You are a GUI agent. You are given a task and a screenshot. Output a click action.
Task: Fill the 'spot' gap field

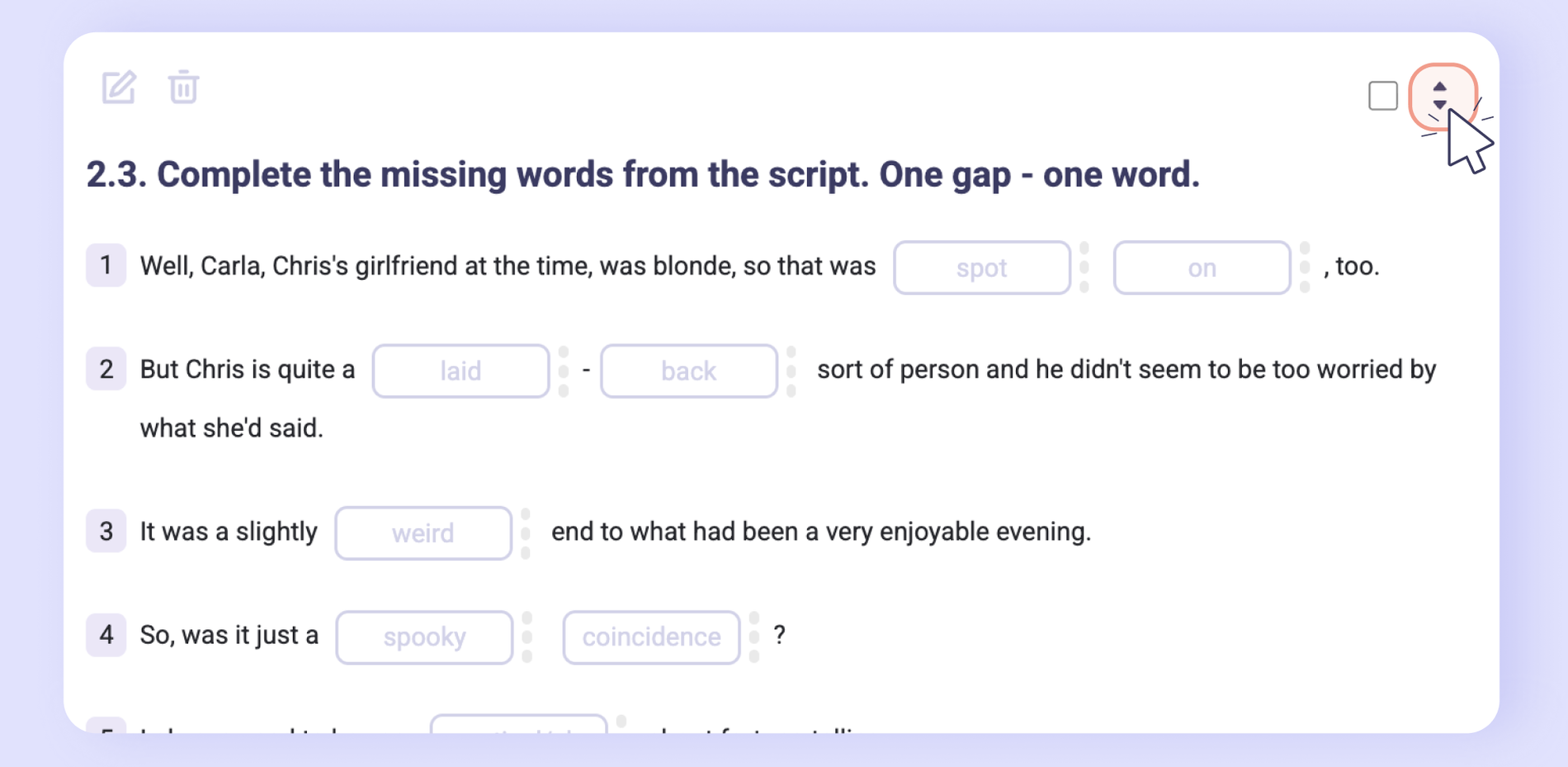(981, 268)
